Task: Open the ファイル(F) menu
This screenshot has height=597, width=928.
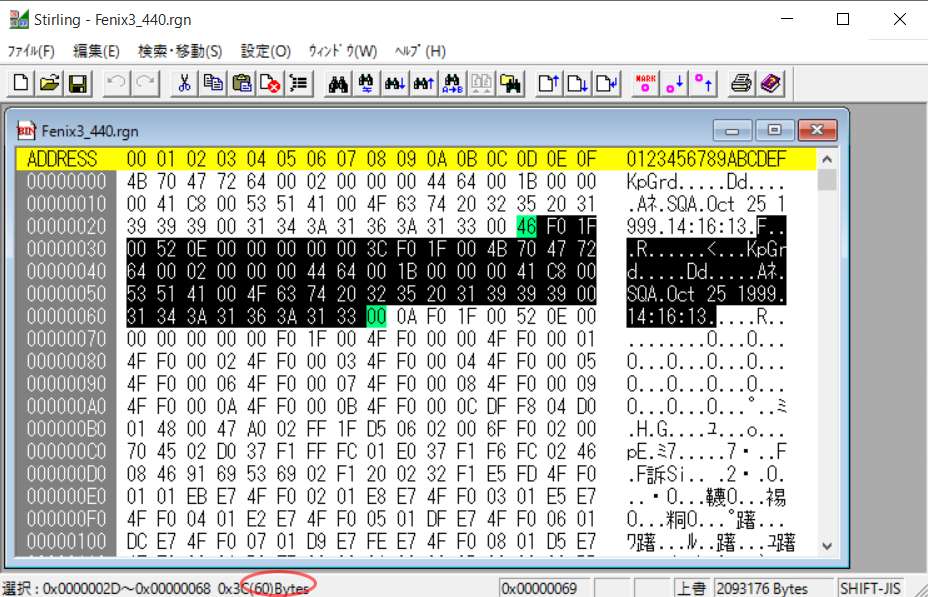Action: (31, 51)
